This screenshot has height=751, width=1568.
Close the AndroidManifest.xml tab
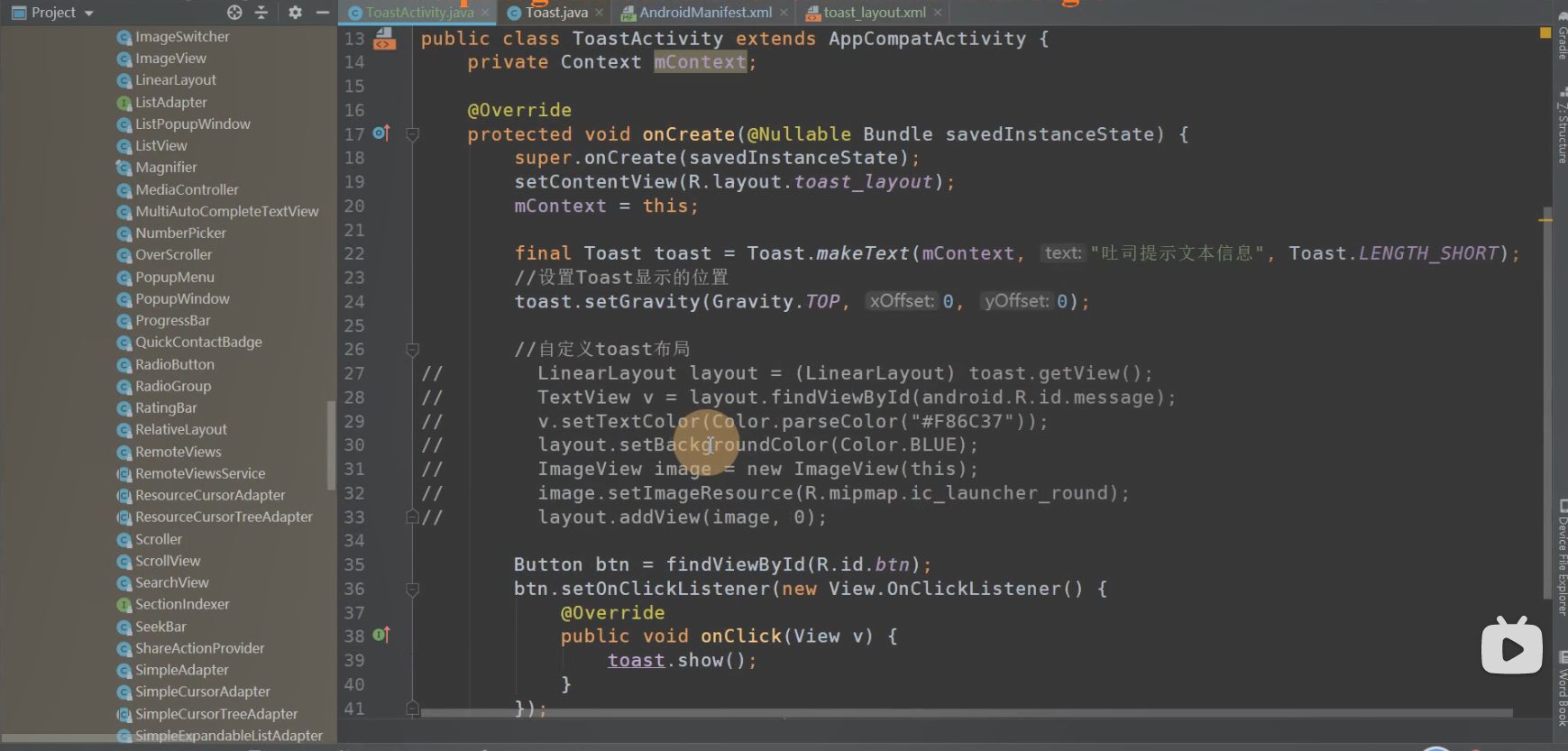[784, 13]
